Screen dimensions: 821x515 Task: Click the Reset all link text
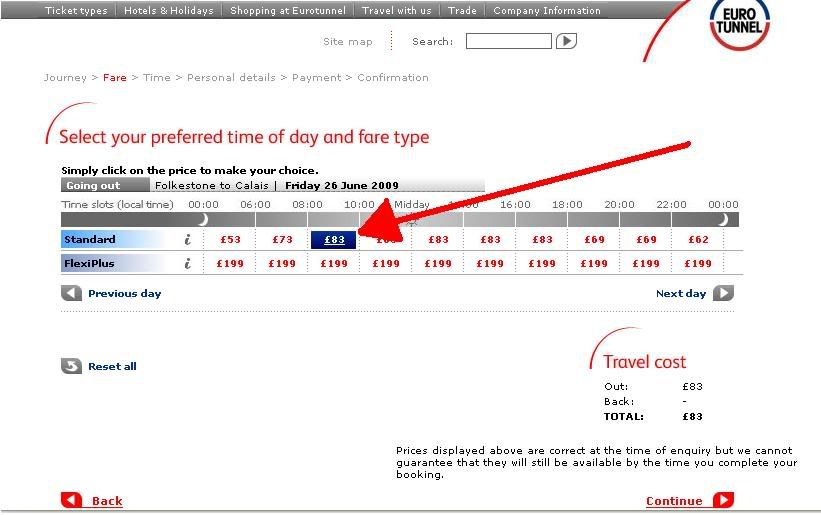112,366
